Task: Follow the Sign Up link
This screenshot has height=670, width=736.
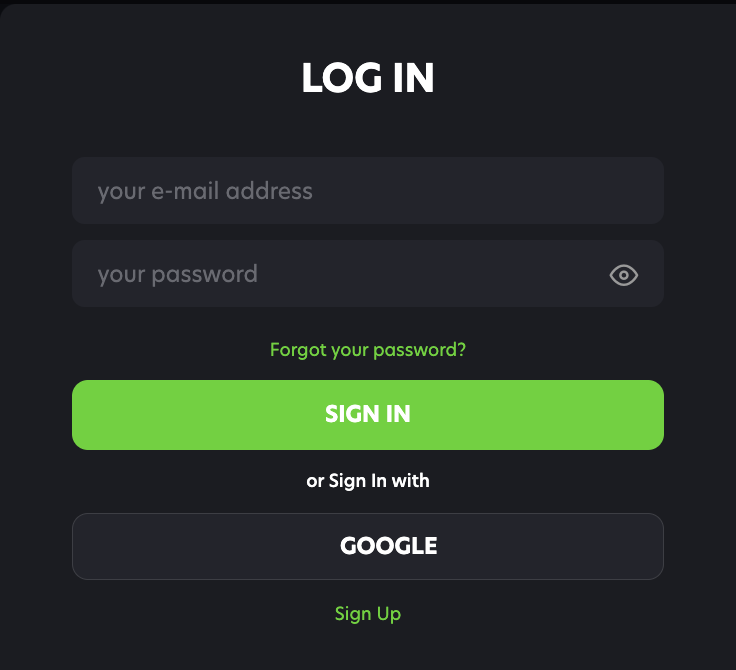Action: click(368, 614)
